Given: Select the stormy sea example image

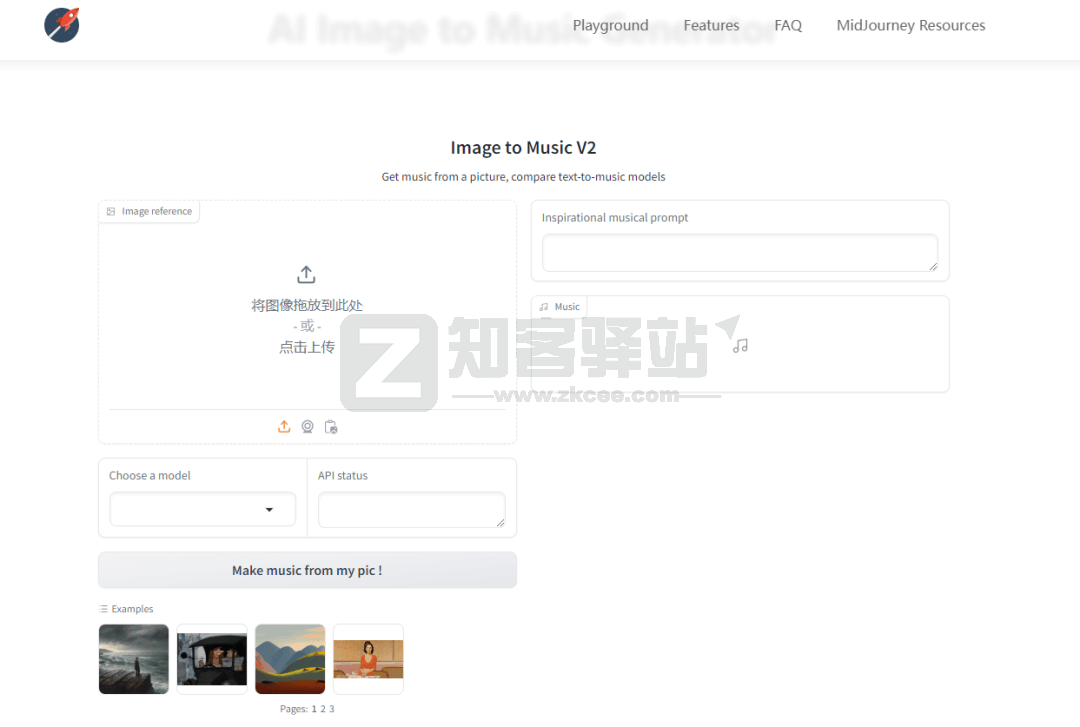Looking at the screenshot, I should [x=134, y=659].
